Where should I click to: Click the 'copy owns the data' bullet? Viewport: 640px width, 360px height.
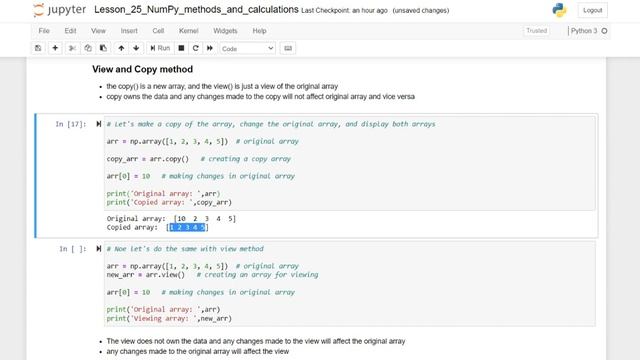260,97
